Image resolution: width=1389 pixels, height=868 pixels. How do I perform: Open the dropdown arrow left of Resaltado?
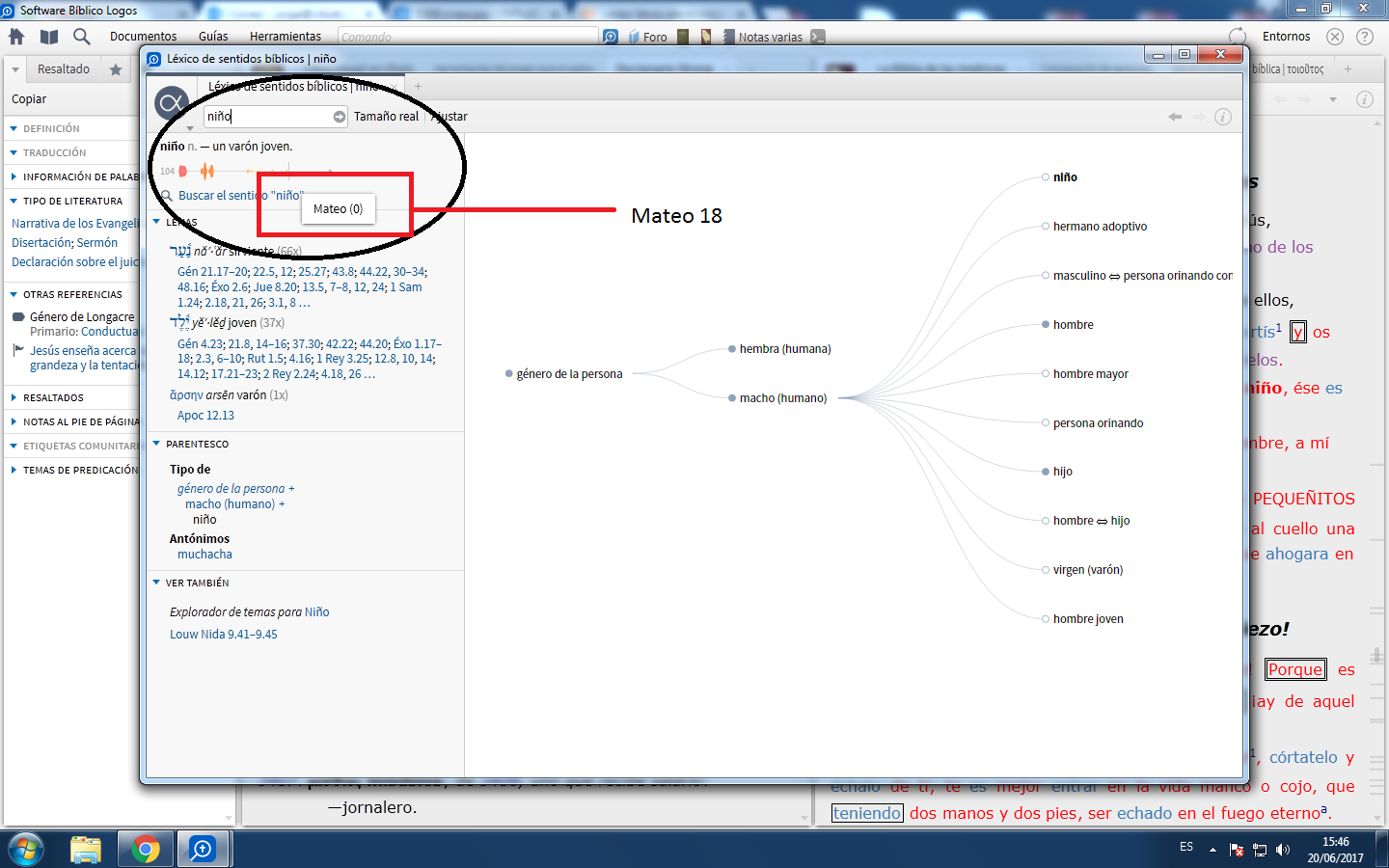[15, 69]
